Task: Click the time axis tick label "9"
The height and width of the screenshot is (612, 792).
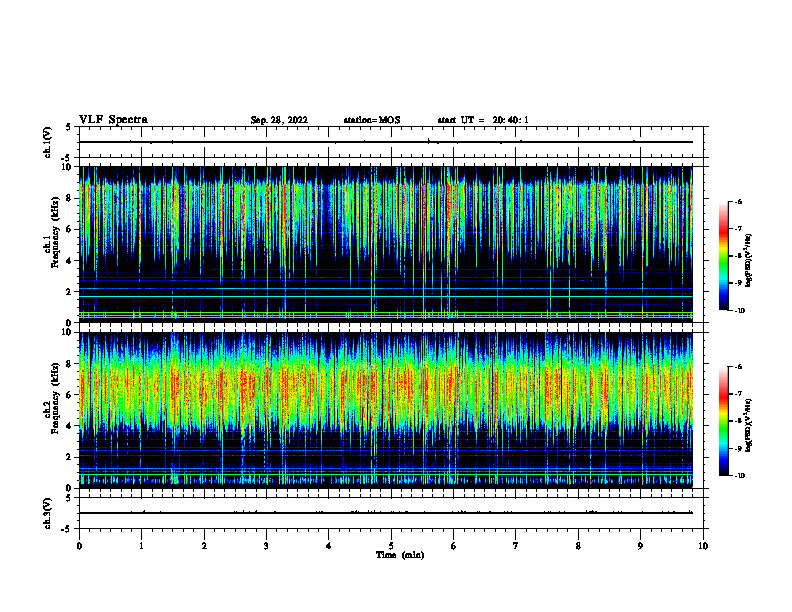Action: pyautogui.click(x=640, y=546)
